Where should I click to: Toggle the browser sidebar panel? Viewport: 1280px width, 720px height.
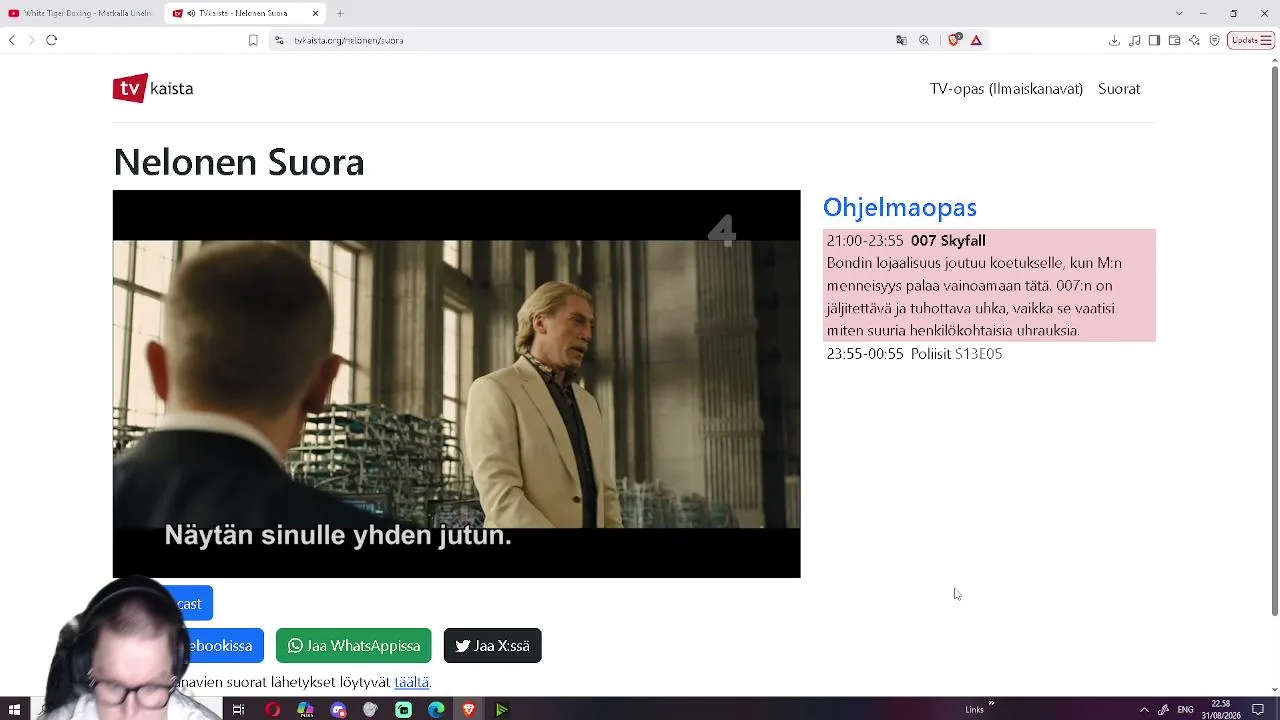pyautogui.click(x=1154, y=40)
